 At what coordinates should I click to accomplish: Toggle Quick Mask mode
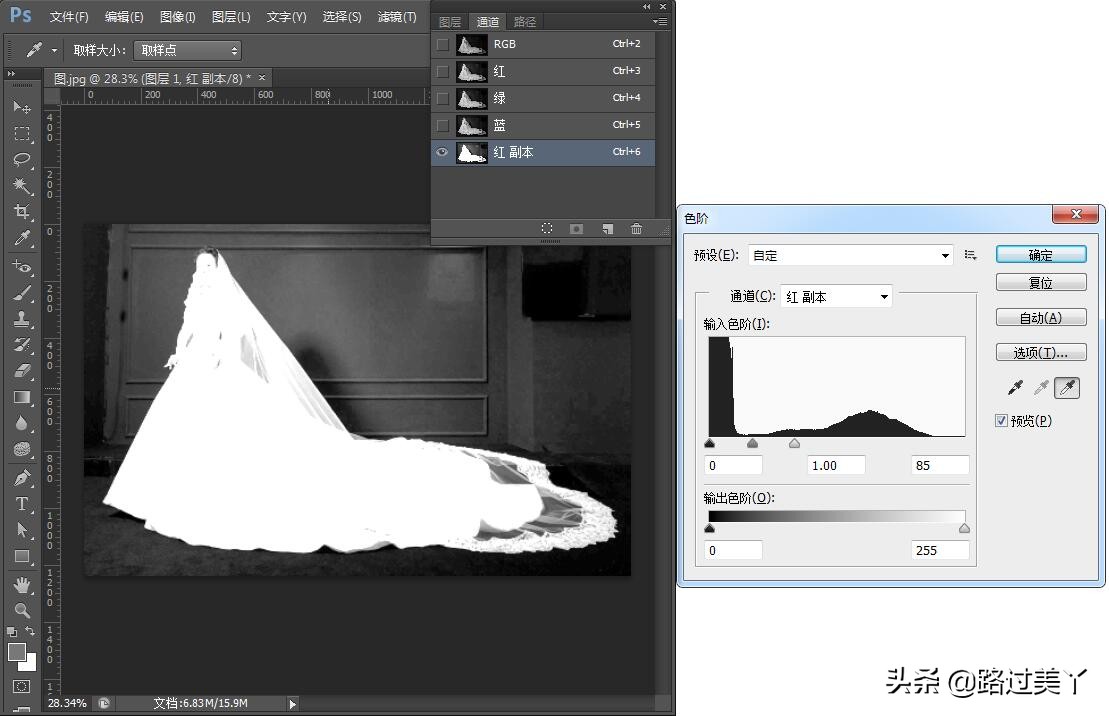[21, 686]
